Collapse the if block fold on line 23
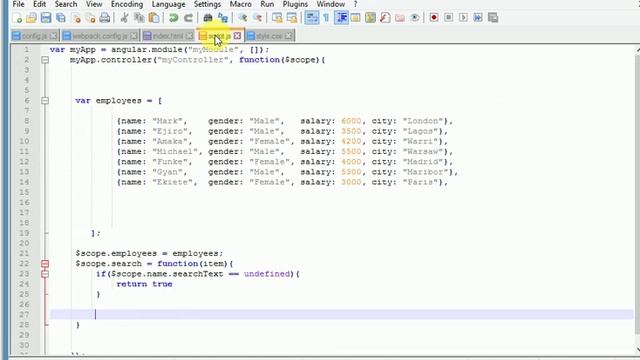This screenshot has width=640, height=360. [45, 274]
